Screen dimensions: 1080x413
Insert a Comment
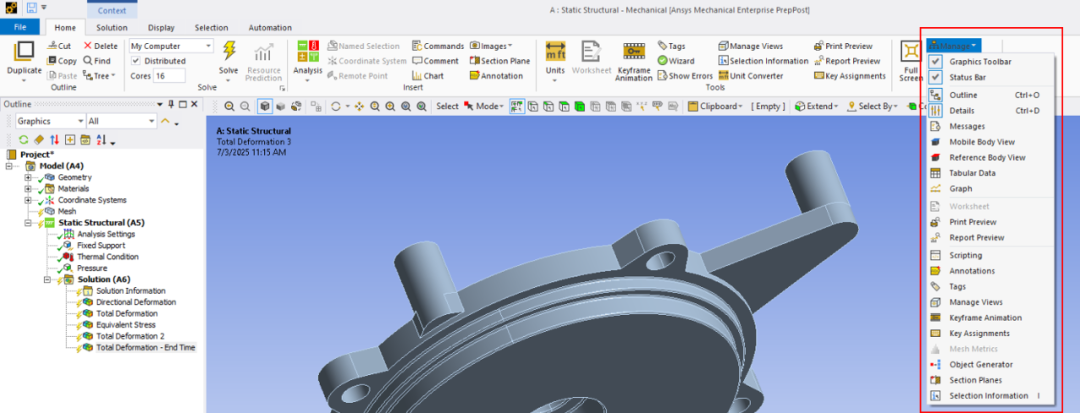(x=435, y=61)
